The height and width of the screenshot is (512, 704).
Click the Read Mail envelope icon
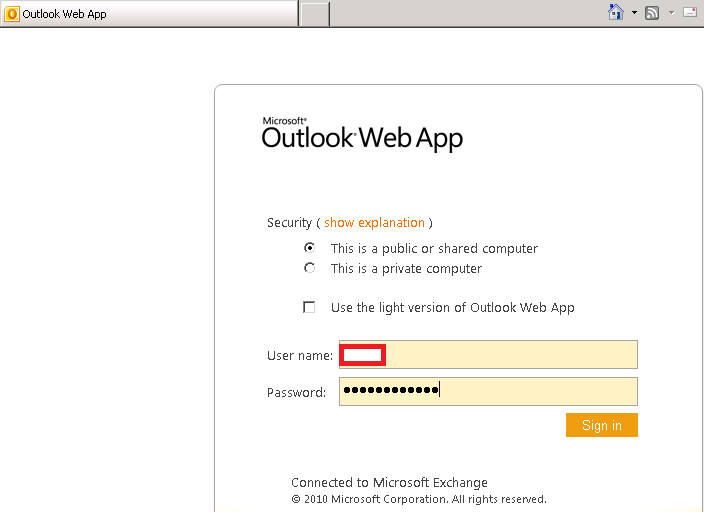coord(689,13)
